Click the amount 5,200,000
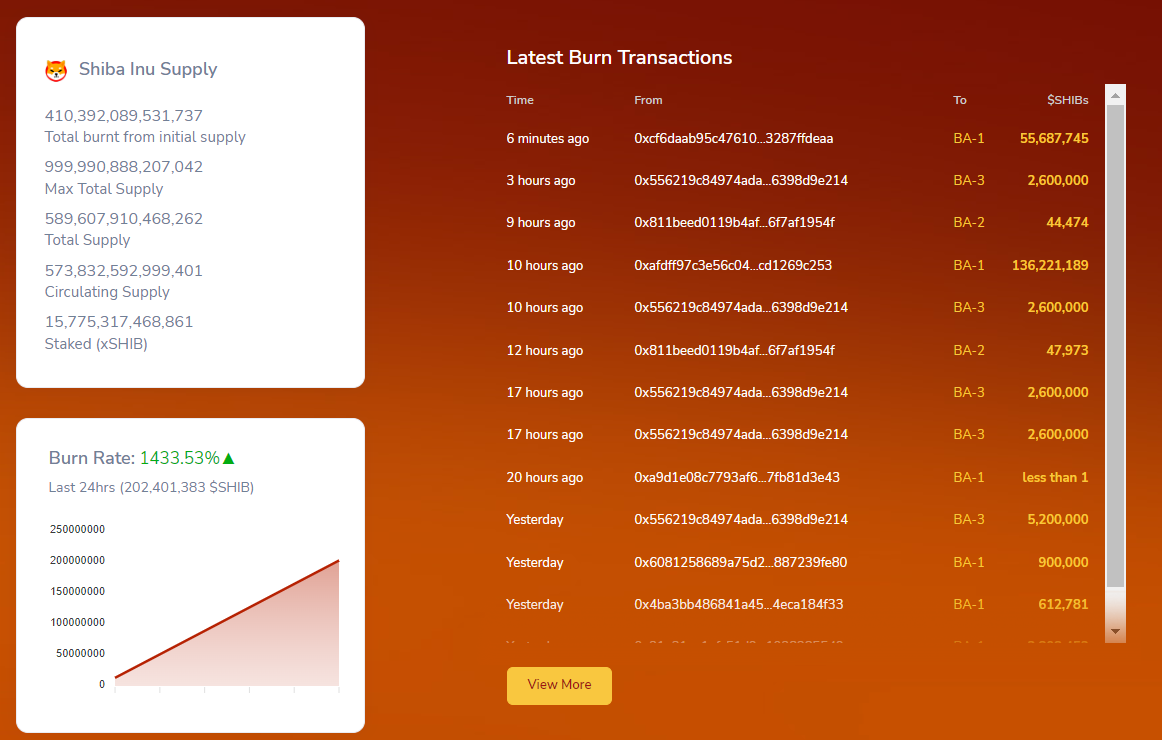The image size is (1162, 740). tap(1058, 519)
